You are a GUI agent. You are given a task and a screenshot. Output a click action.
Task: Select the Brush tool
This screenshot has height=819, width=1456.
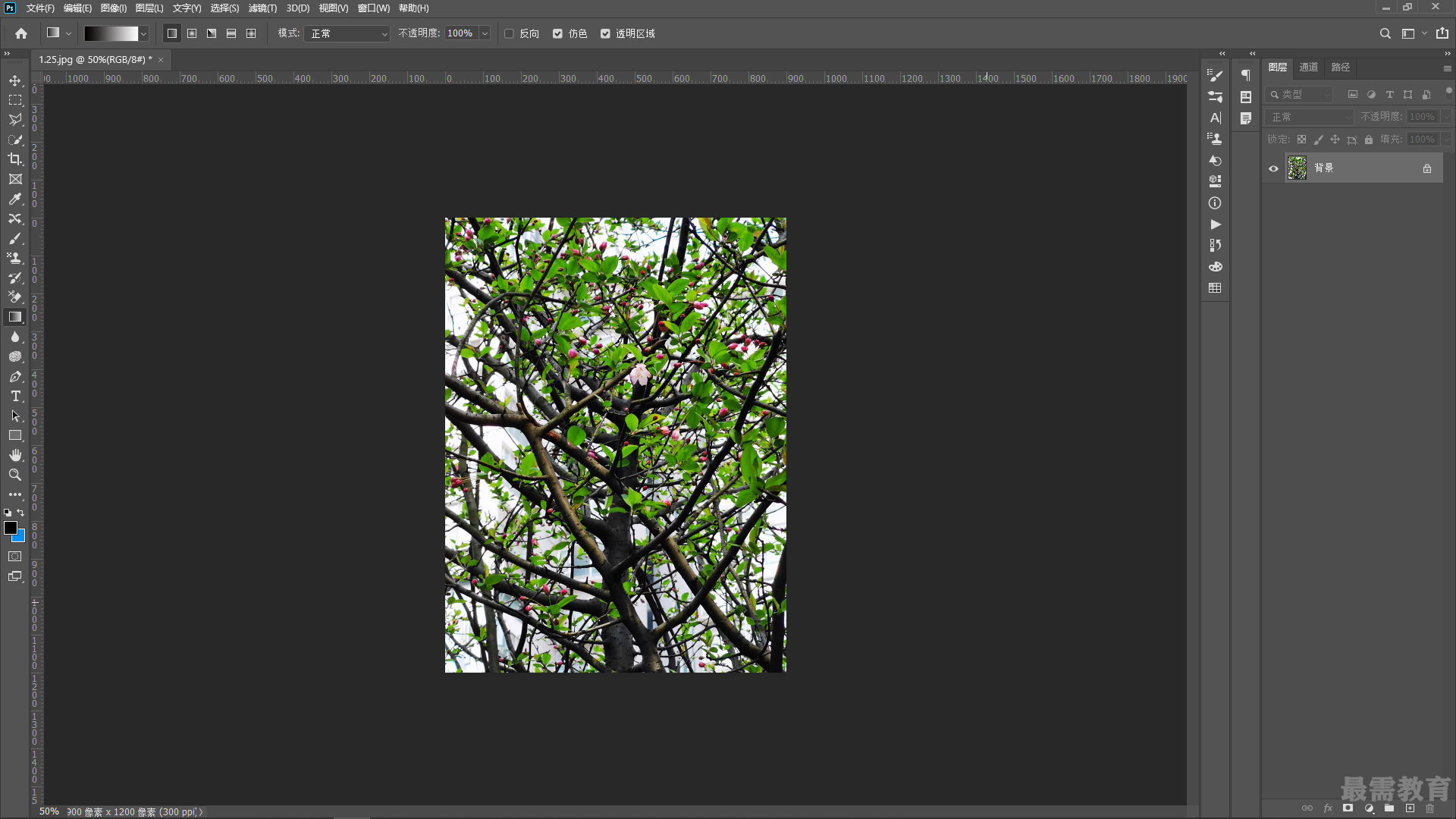click(x=15, y=238)
